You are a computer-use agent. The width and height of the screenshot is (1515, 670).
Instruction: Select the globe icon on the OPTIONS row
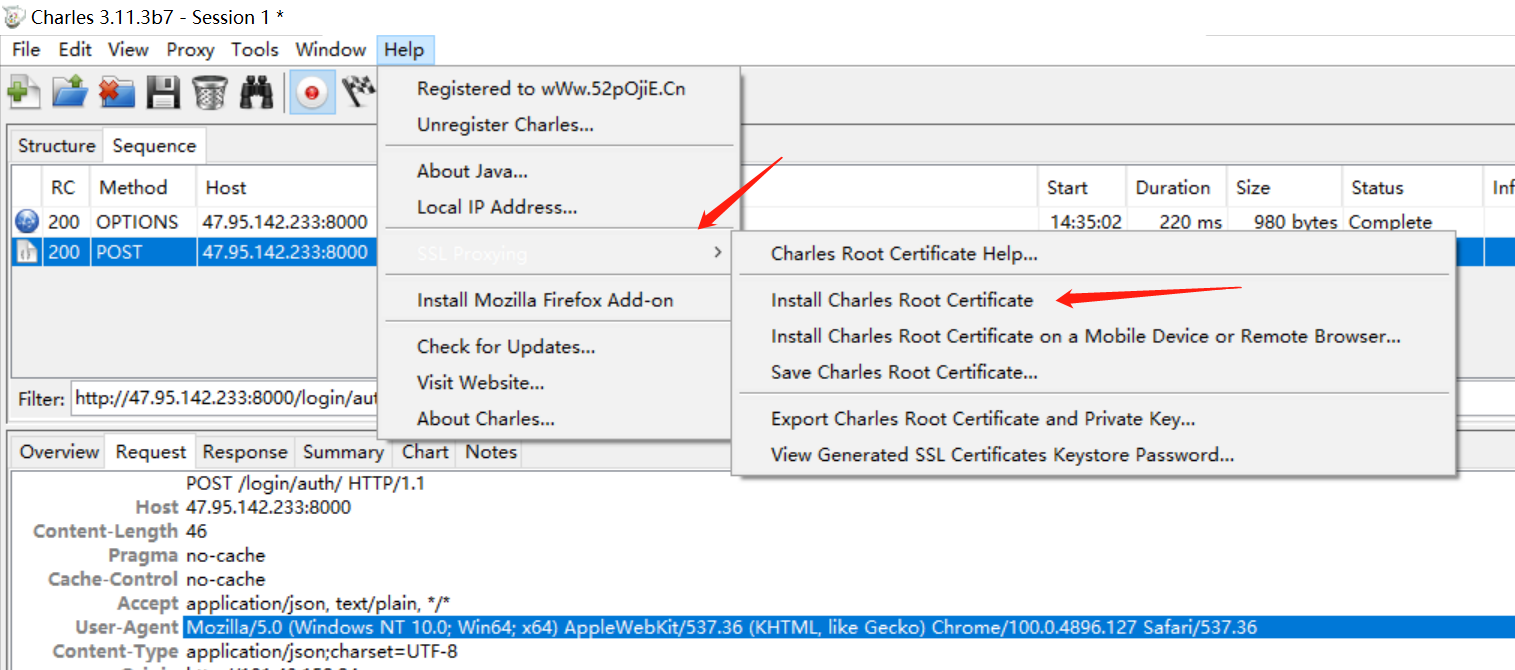tap(27, 222)
